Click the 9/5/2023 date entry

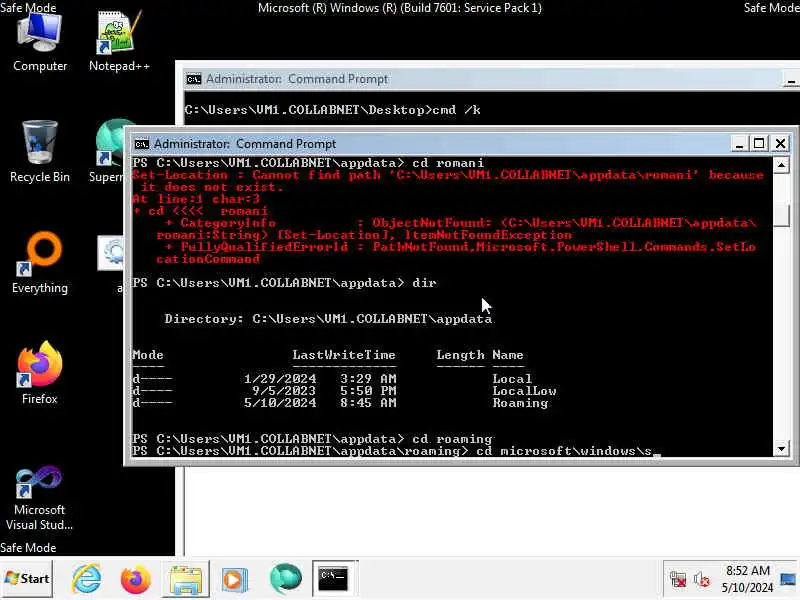[x=284, y=391]
